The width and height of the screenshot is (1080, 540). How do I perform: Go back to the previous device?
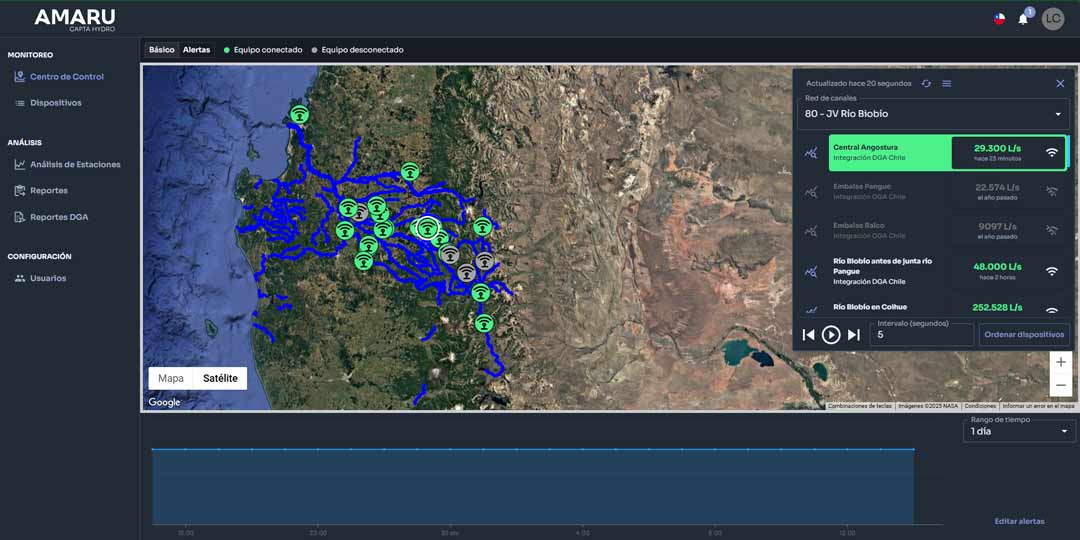pyautogui.click(x=809, y=335)
